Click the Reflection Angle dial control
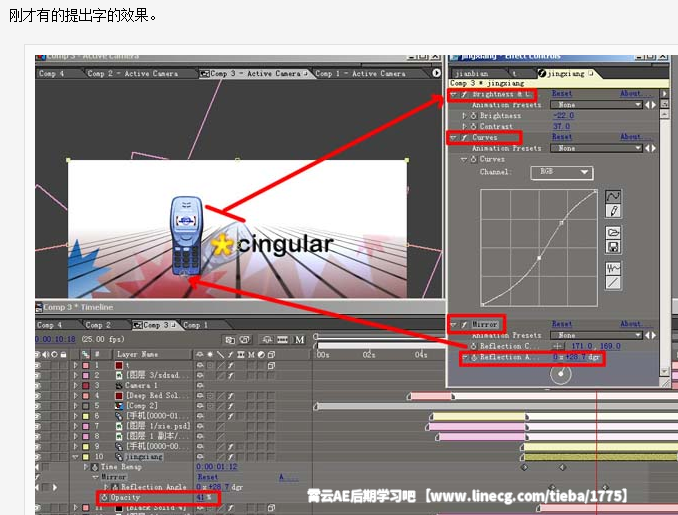 pos(560,374)
